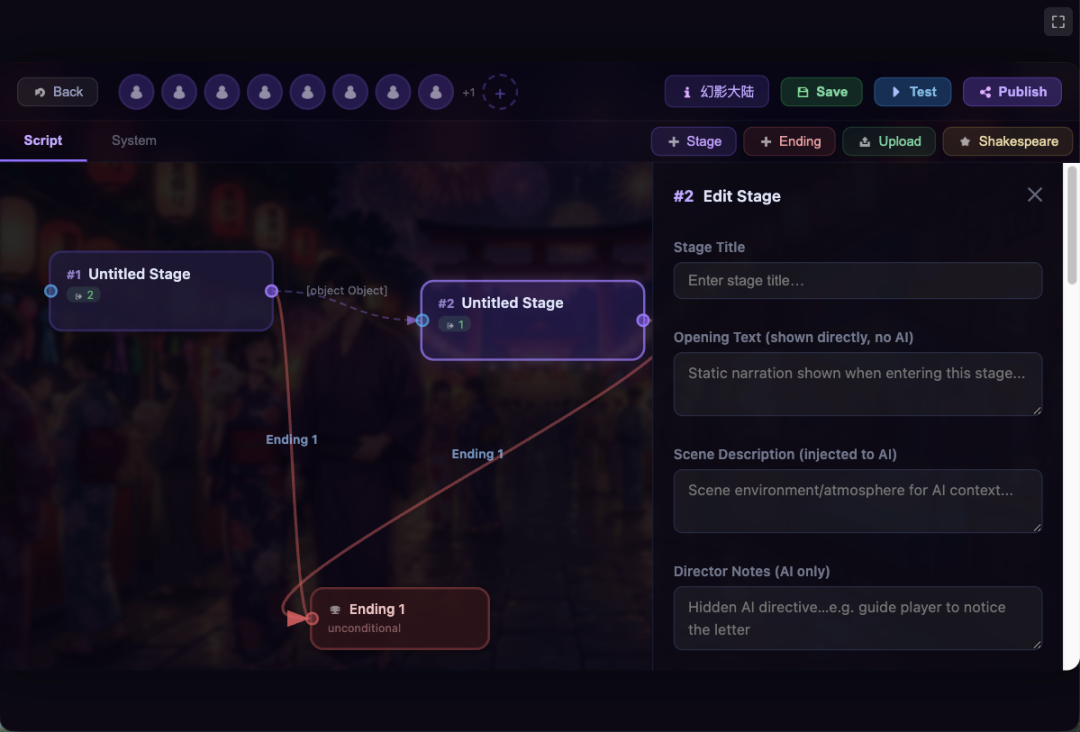Open the System tab

point(134,141)
